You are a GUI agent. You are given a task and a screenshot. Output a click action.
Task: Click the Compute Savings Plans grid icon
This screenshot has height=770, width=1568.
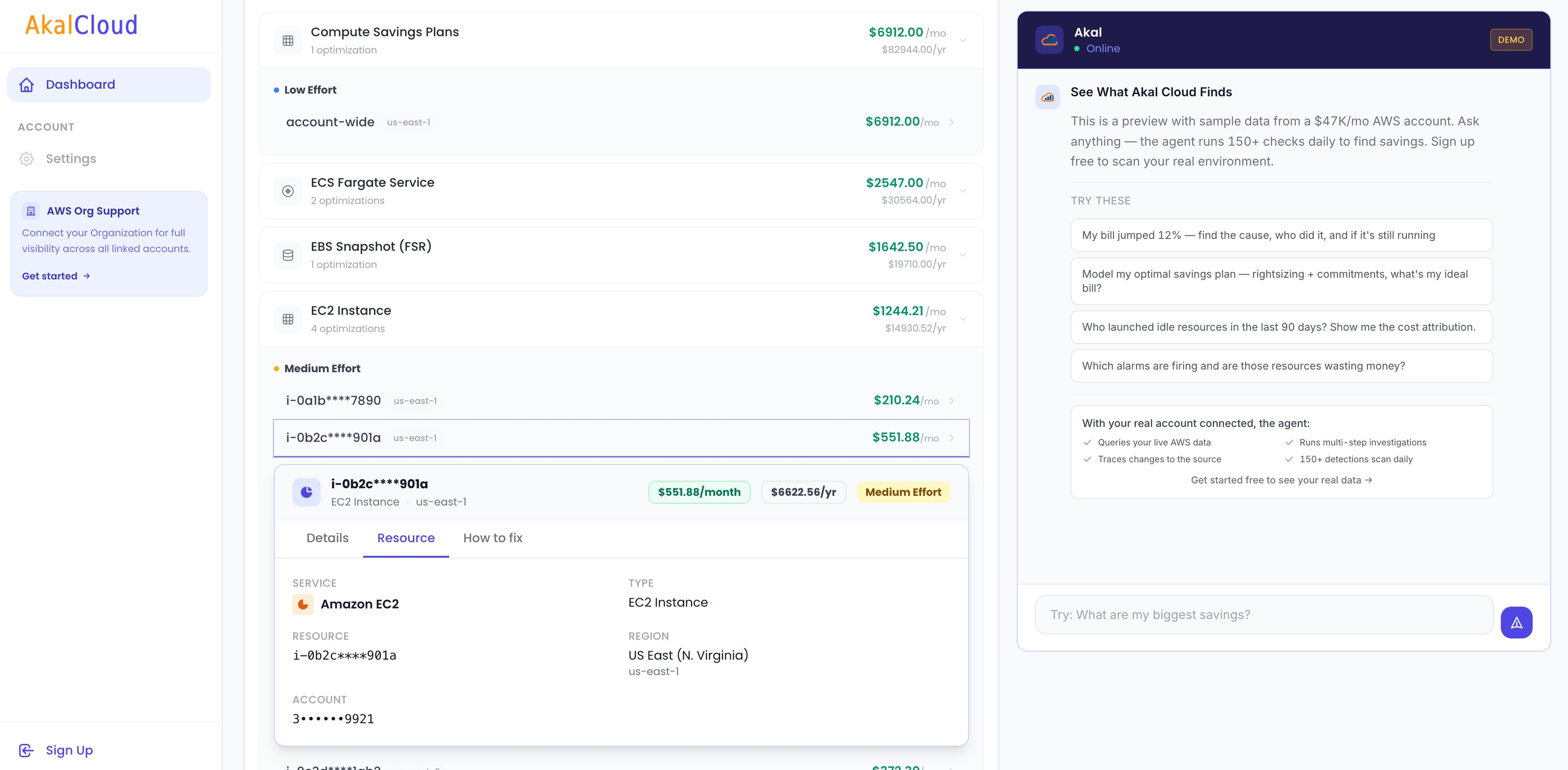pyautogui.click(x=288, y=41)
